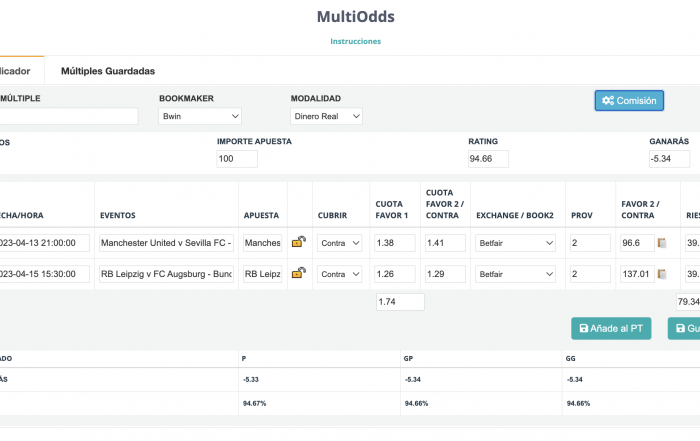
Task: Click the Ganarás field showing -5.34
Action: click(670, 159)
